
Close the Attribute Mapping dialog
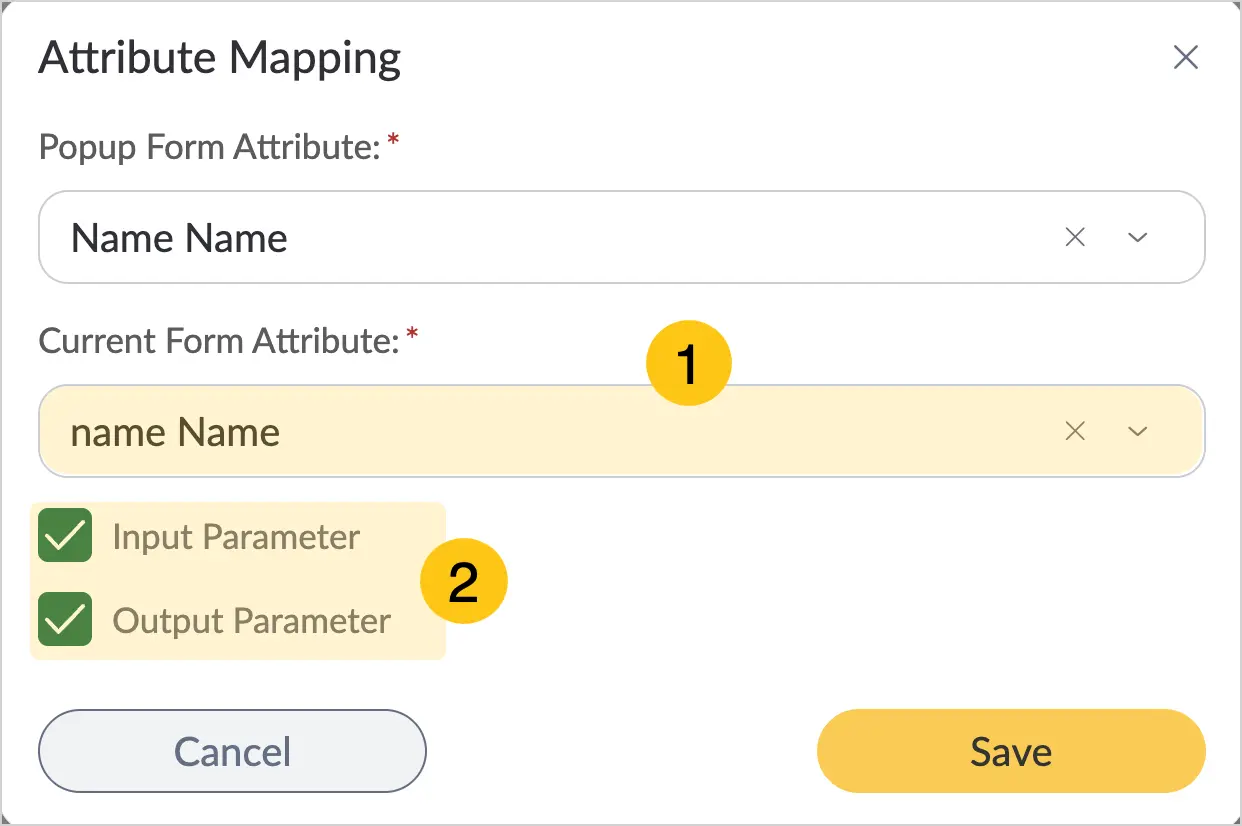(1185, 58)
